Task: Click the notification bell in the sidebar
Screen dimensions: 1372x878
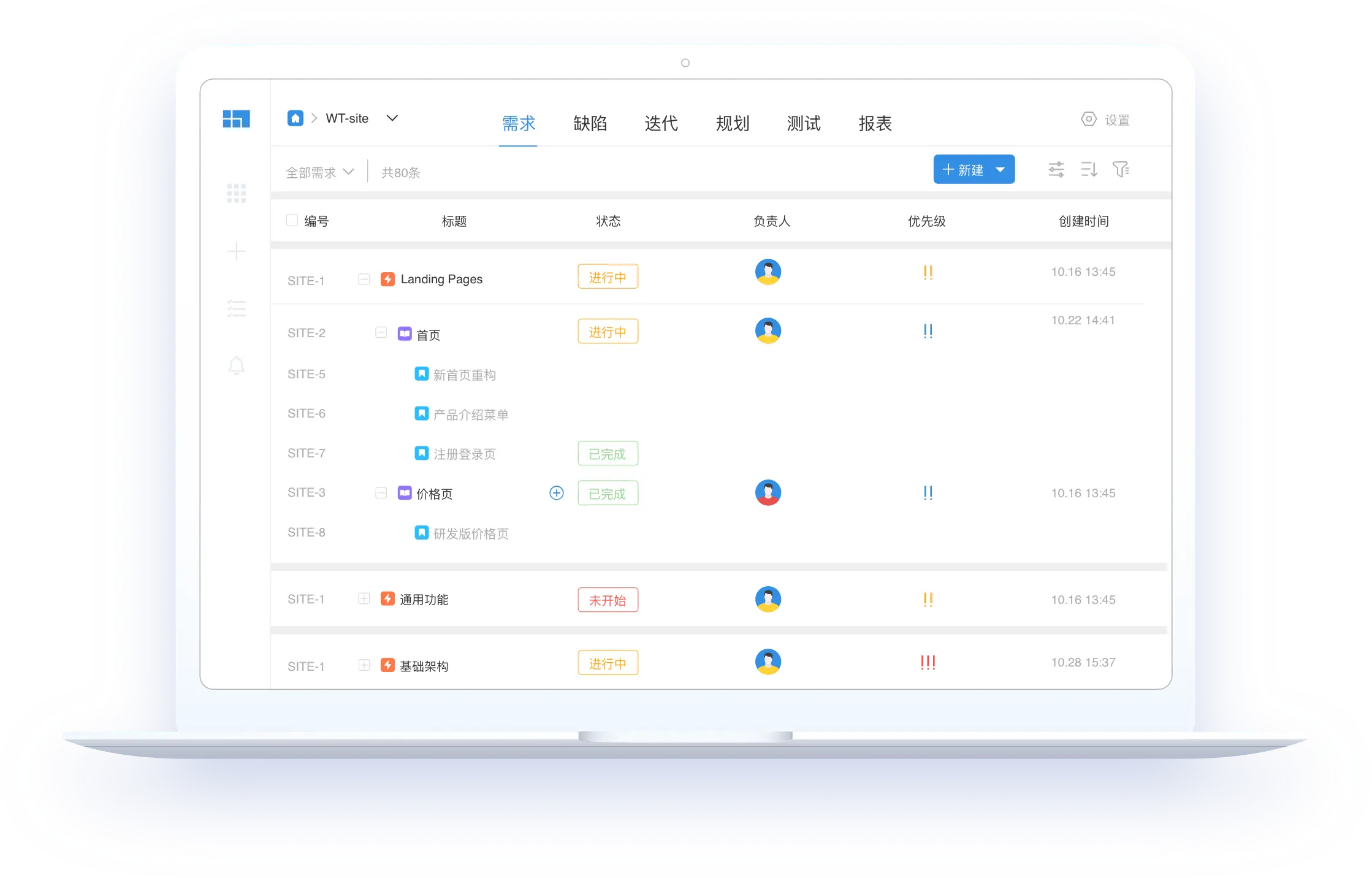Action: point(236,366)
